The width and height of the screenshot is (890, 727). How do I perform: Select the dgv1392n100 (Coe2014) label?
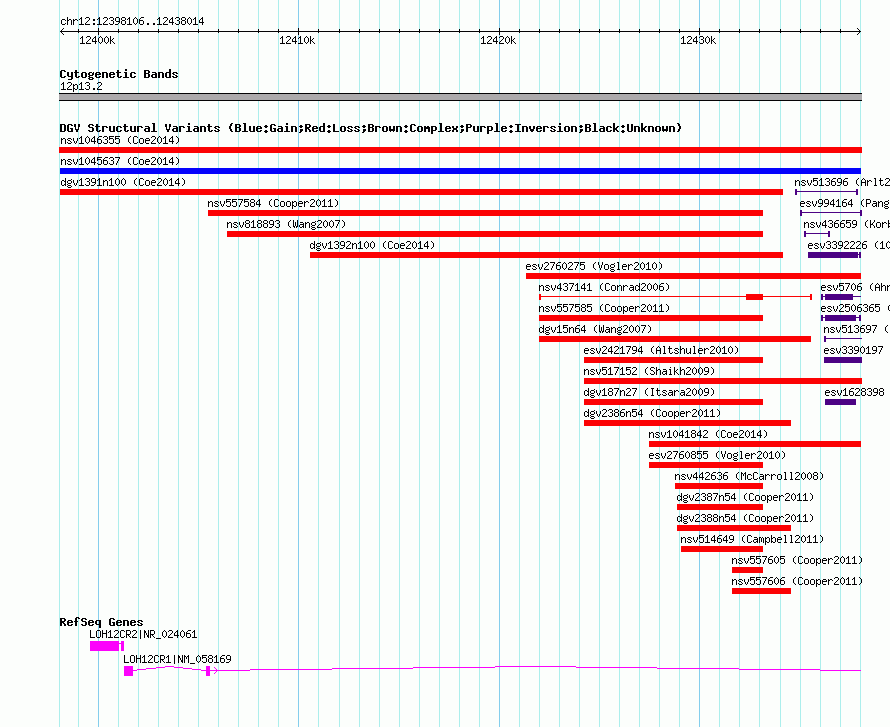[372, 245]
